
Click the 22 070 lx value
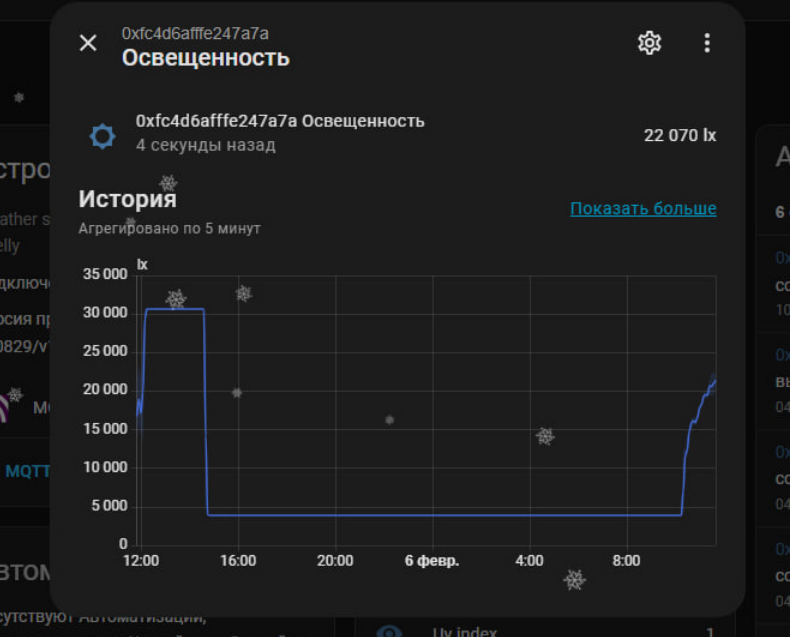click(679, 135)
